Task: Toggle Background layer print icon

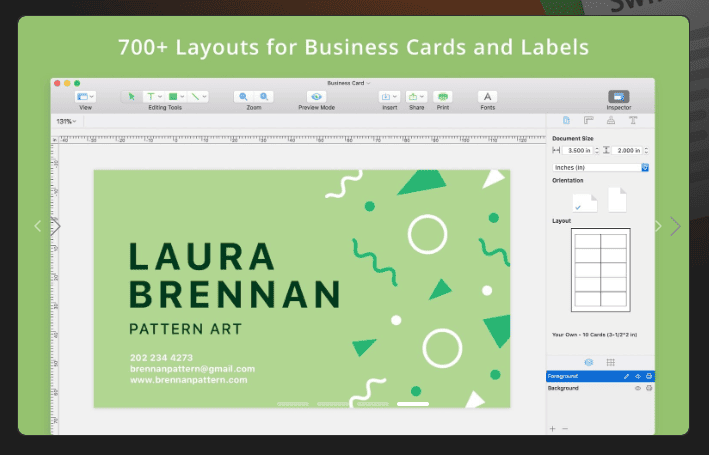Action: (x=649, y=388)
